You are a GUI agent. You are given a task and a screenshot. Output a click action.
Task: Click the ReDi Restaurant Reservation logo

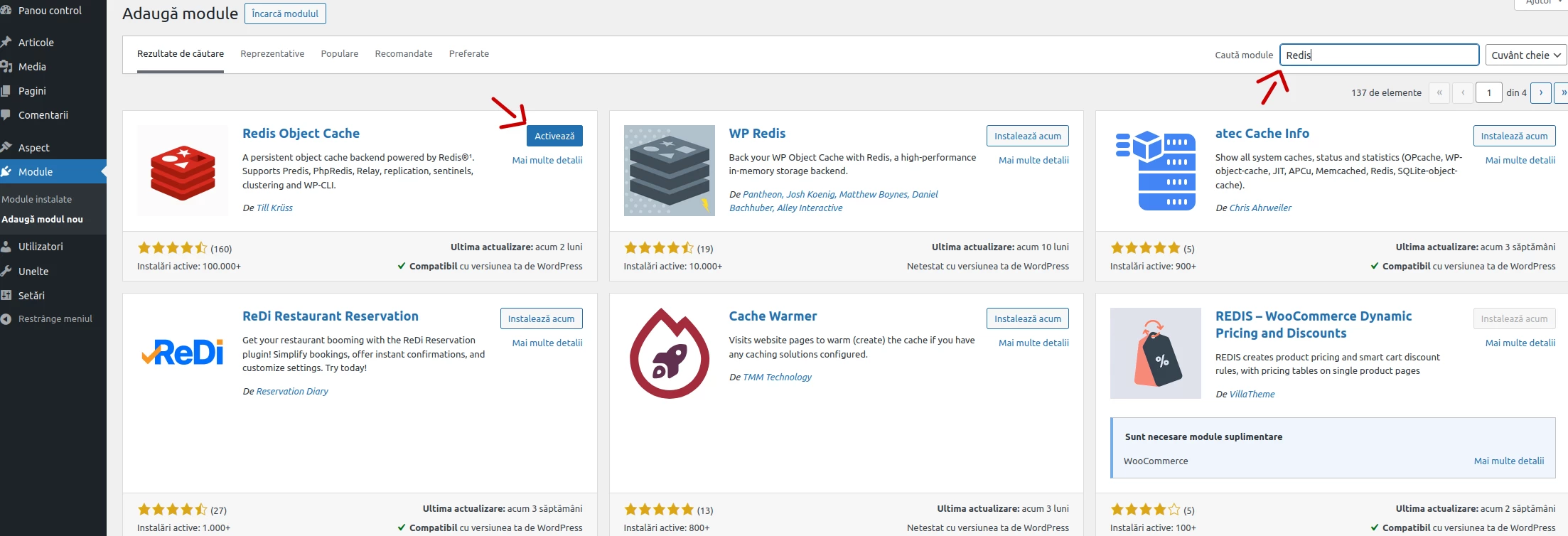click(183, 353)
